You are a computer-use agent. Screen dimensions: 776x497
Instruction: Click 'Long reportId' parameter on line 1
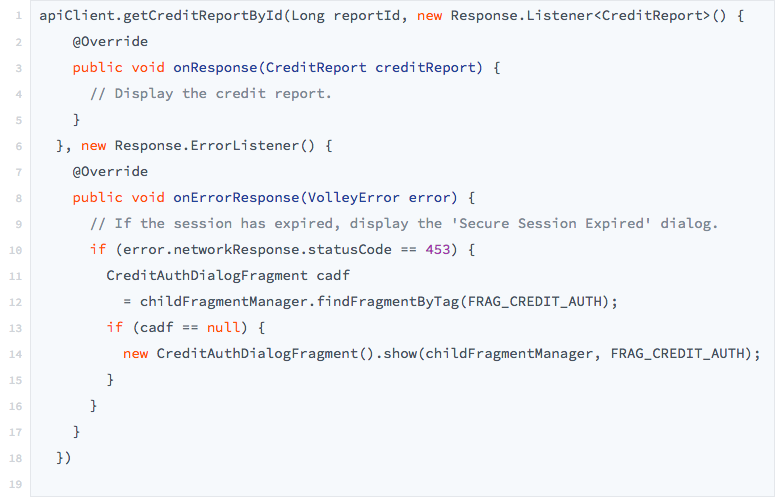coord(345,16)
